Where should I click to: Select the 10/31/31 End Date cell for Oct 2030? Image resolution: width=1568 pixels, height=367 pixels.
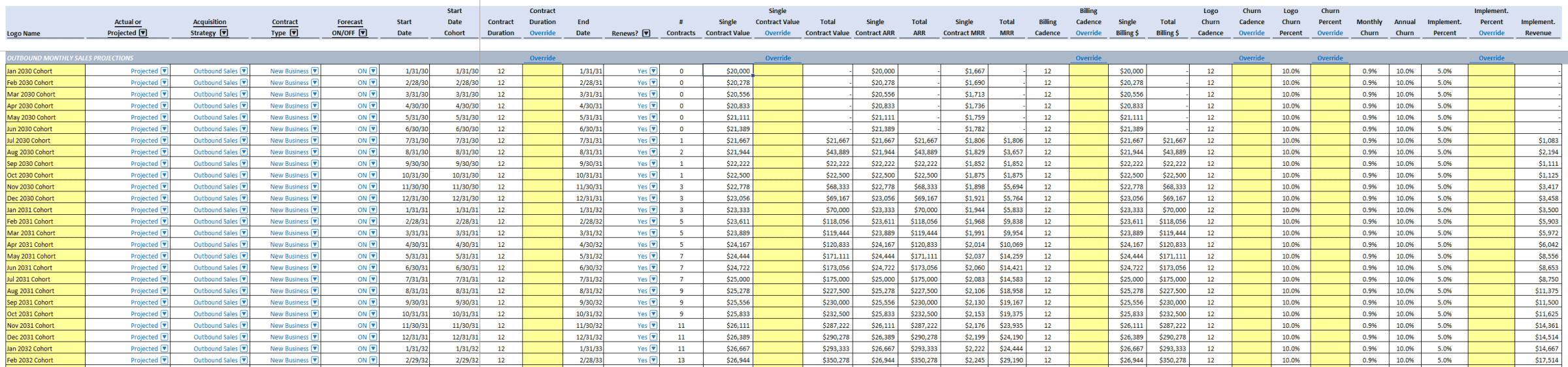583,175
